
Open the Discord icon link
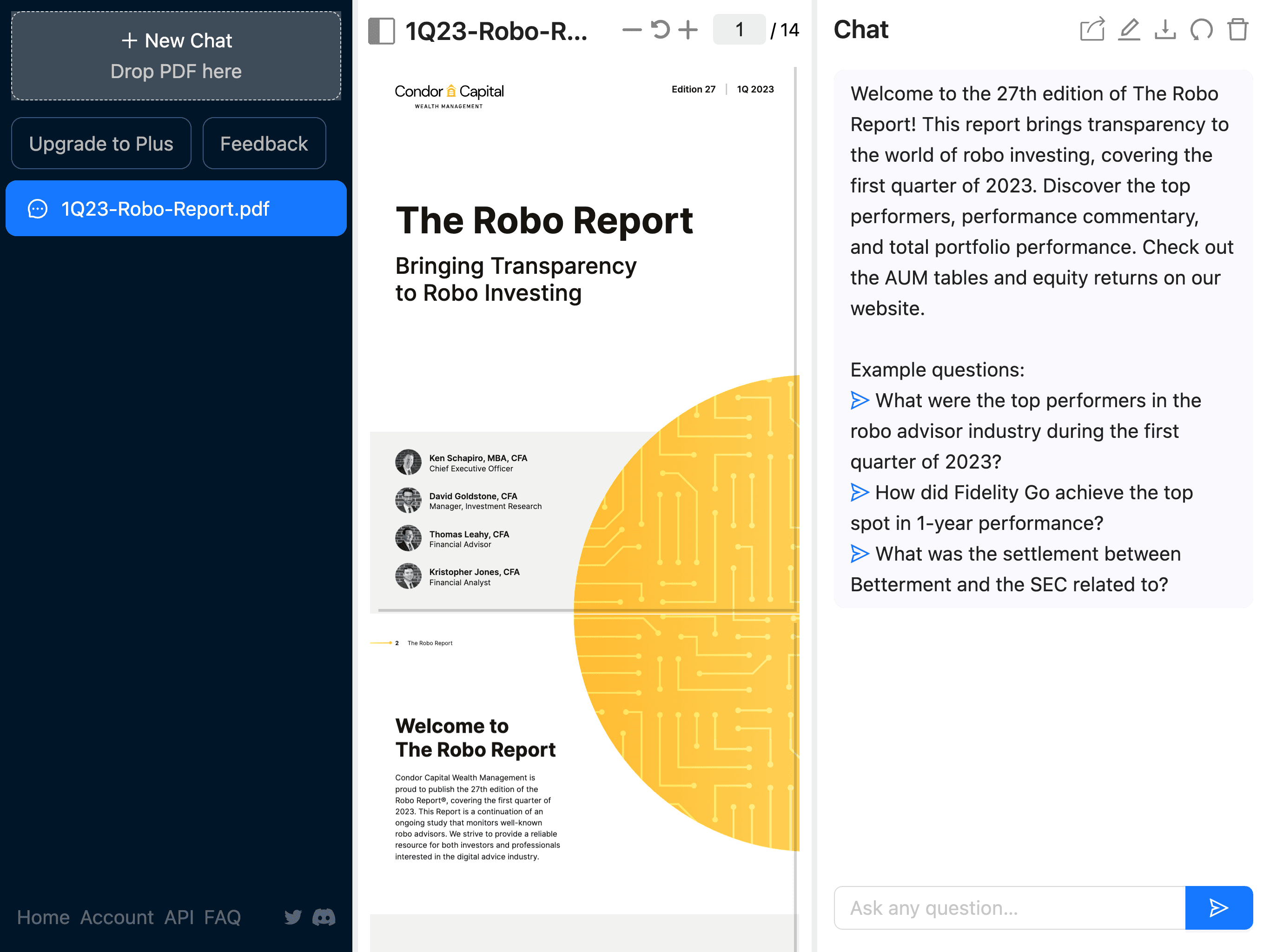(324, 917)
